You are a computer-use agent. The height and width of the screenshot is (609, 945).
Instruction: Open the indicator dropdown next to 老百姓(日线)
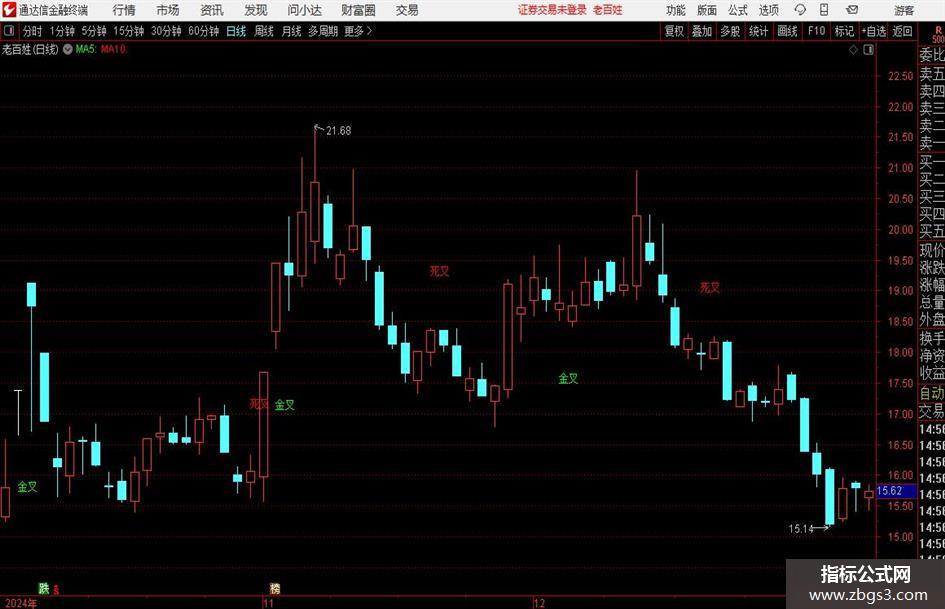[68, 49]
